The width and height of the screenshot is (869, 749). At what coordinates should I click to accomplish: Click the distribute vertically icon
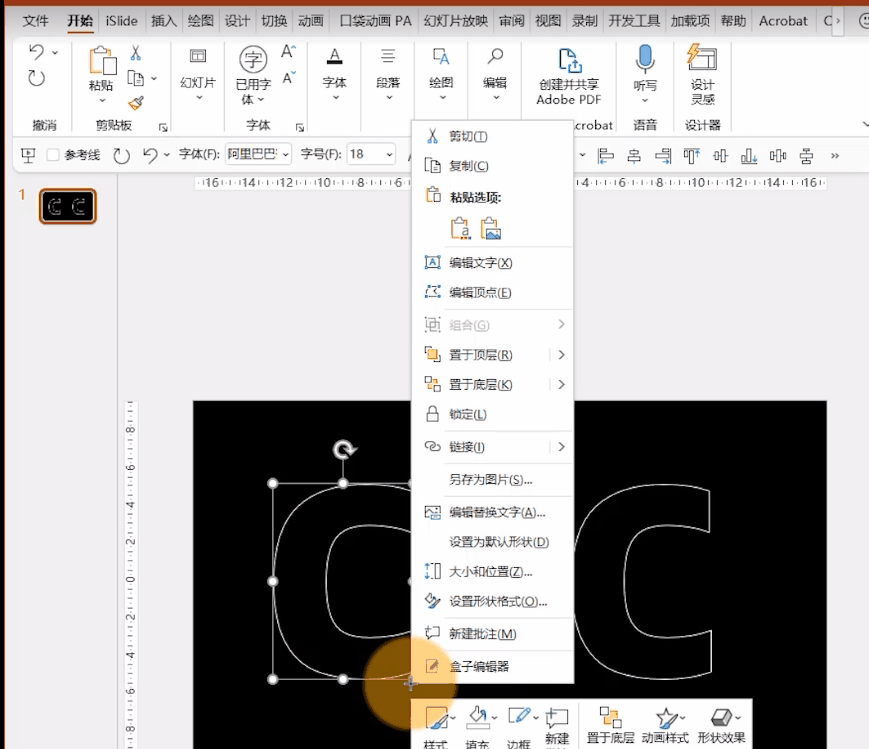click(x=806, y=156)
